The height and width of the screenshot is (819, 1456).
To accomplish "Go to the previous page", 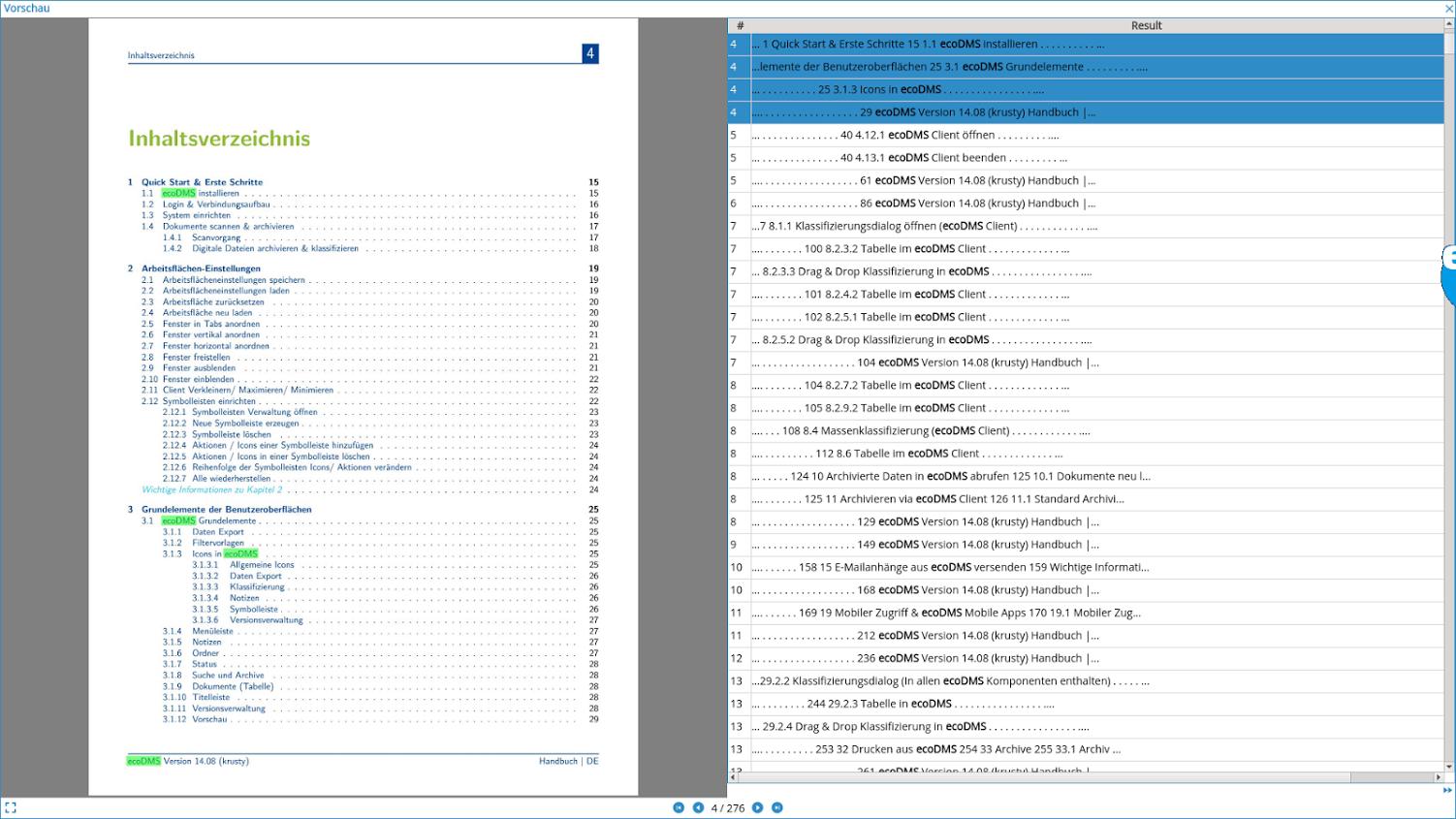I will 698,807.
